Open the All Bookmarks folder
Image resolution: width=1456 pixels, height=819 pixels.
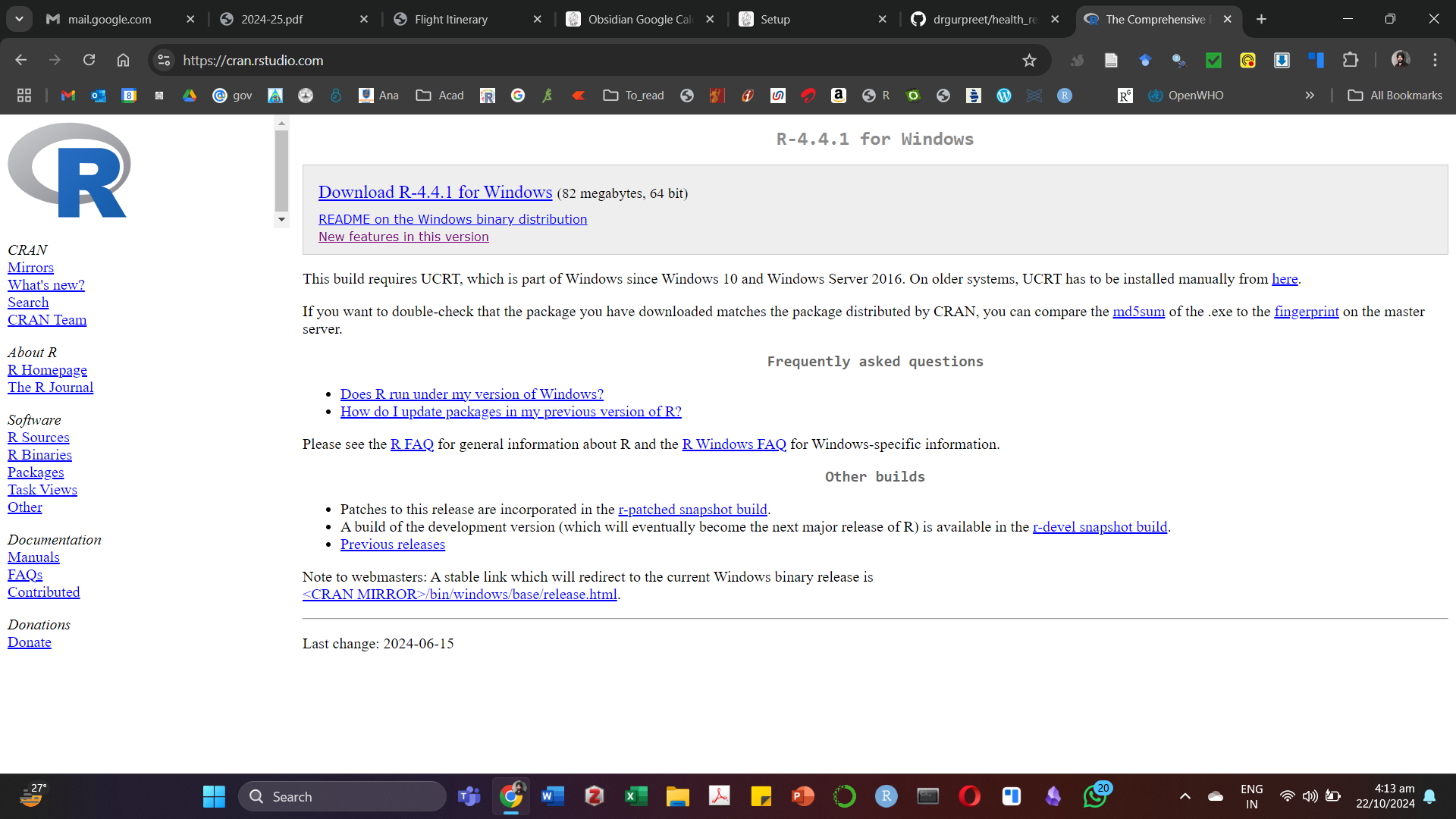[1395, 96]
